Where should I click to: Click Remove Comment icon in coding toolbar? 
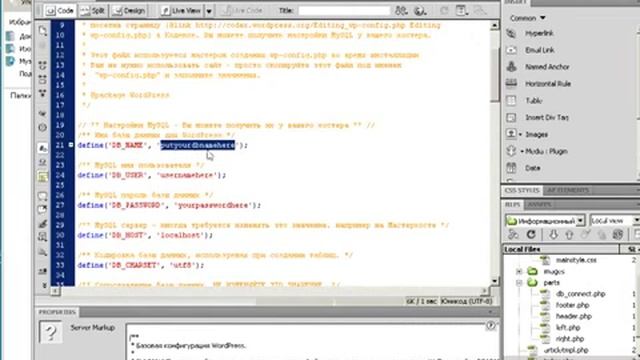pos(42,210)
